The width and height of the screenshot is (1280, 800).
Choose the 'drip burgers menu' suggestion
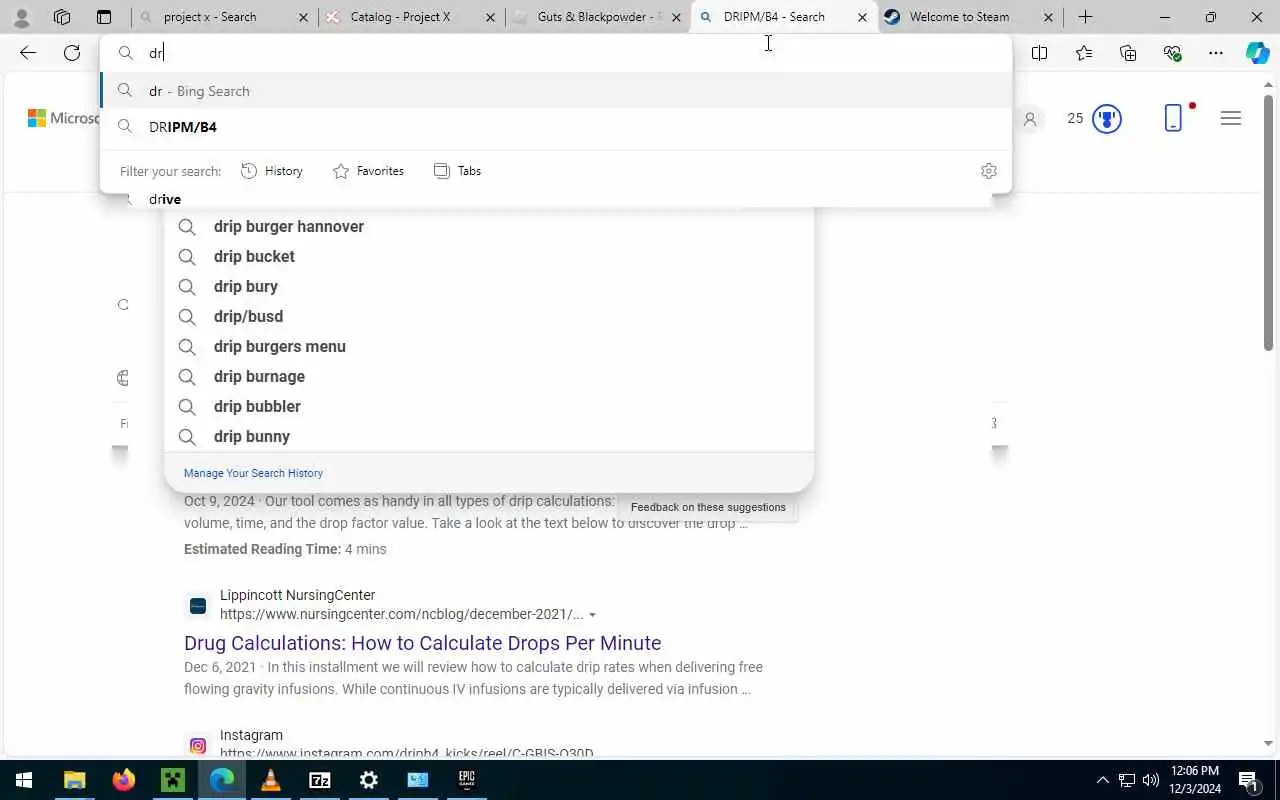click(489, 347)
